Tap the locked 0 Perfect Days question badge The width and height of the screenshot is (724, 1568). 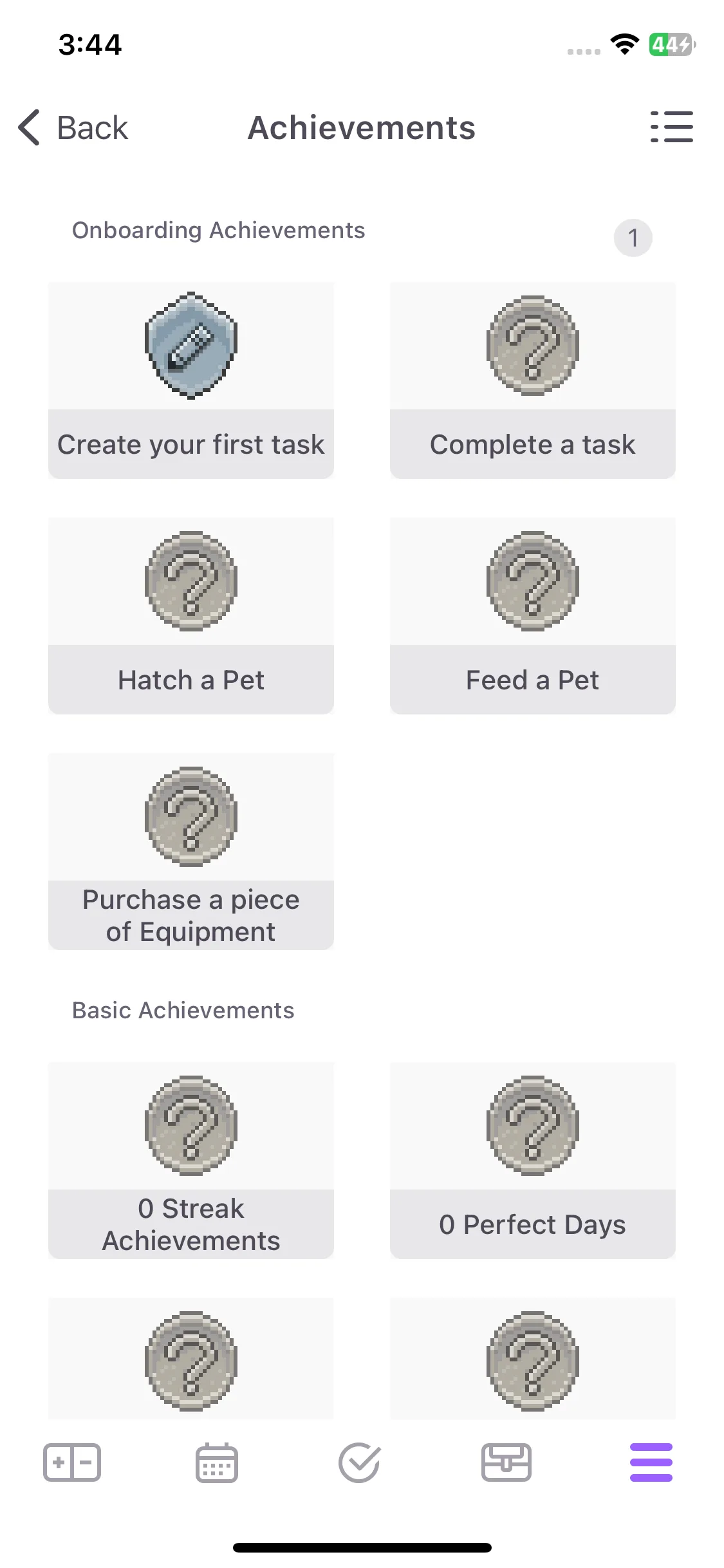click(533, 1126)
